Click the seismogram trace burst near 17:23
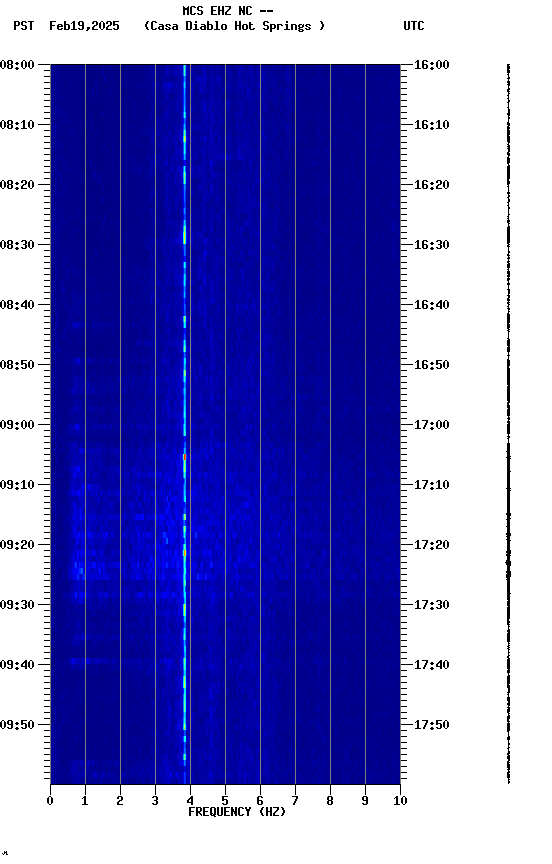Viewport: 552px width, 864px height. (508, 568)
